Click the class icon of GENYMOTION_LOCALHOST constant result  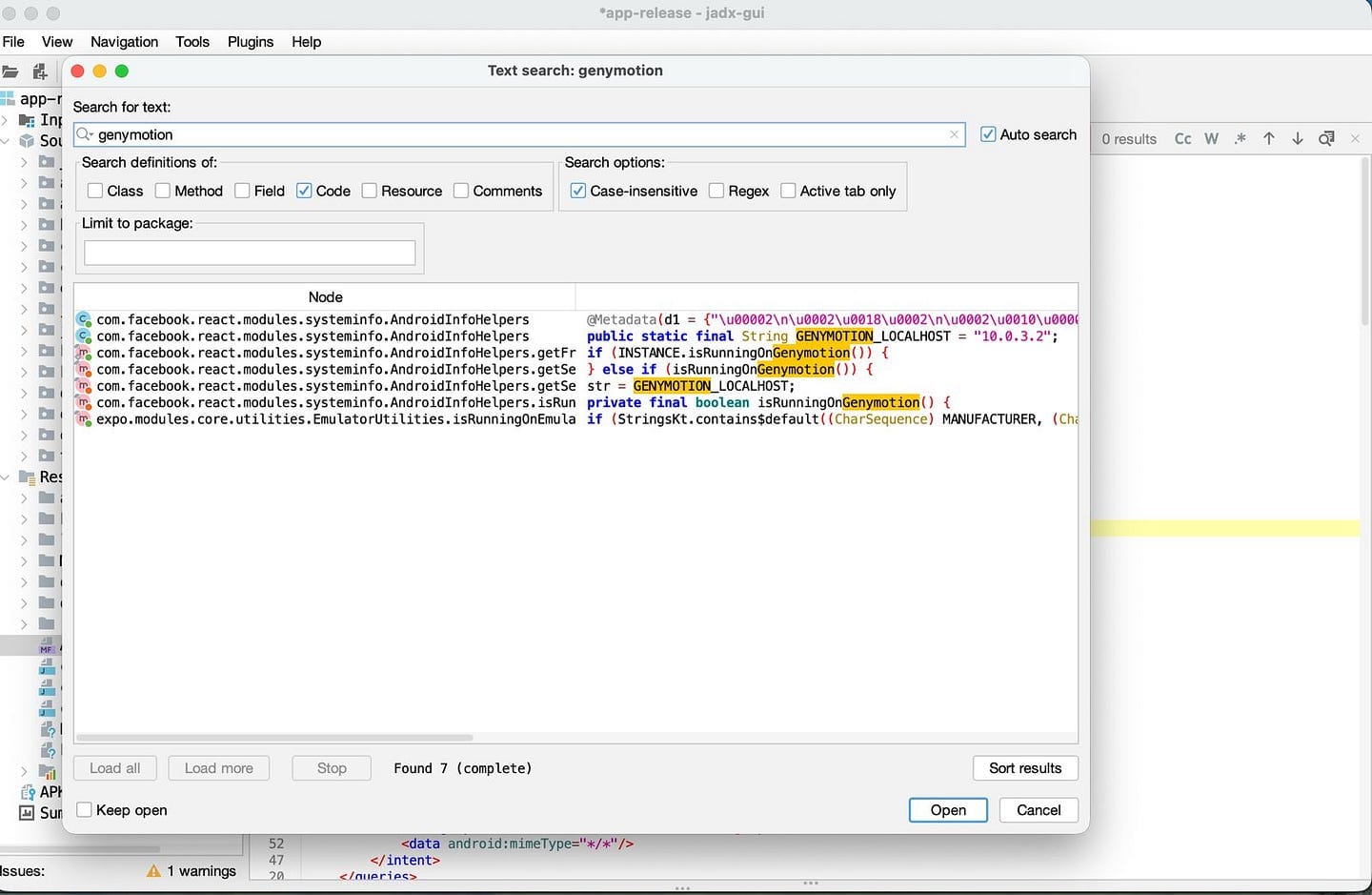point(84,336)
